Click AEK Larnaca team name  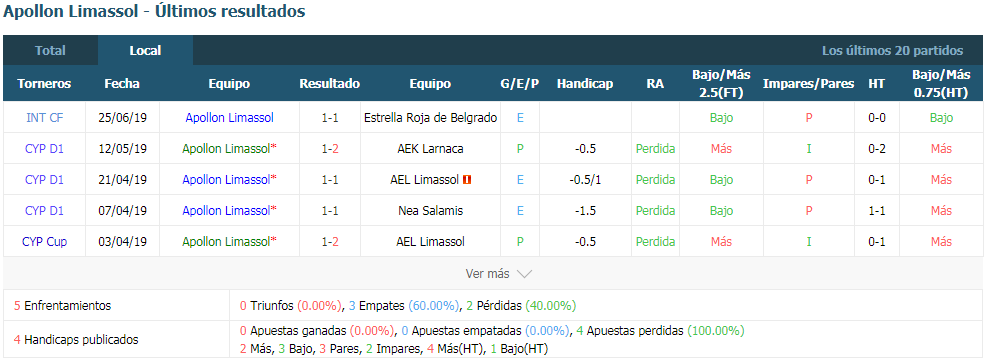(430, 149)
